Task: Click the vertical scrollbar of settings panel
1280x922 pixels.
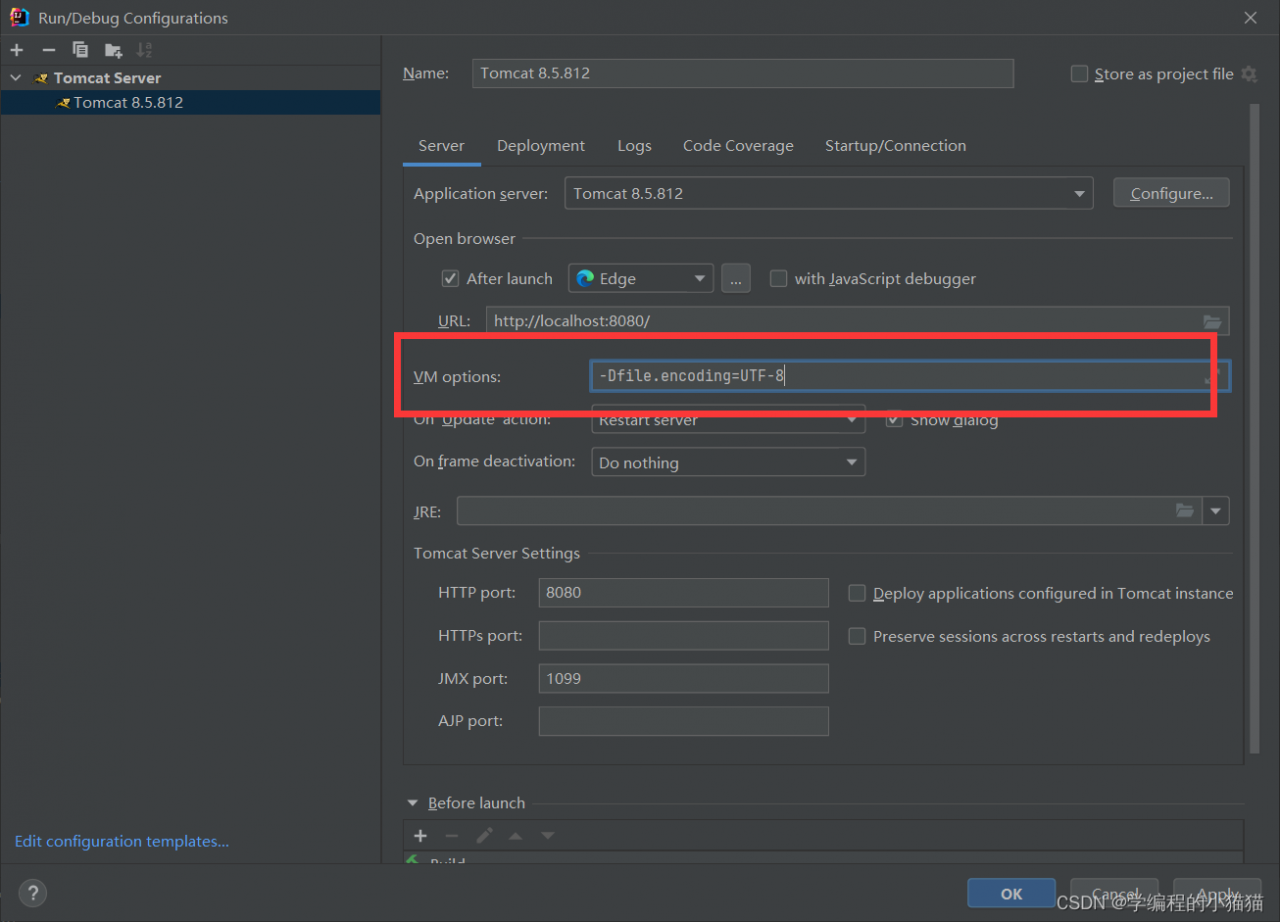Action: [x=1255, y=430]
